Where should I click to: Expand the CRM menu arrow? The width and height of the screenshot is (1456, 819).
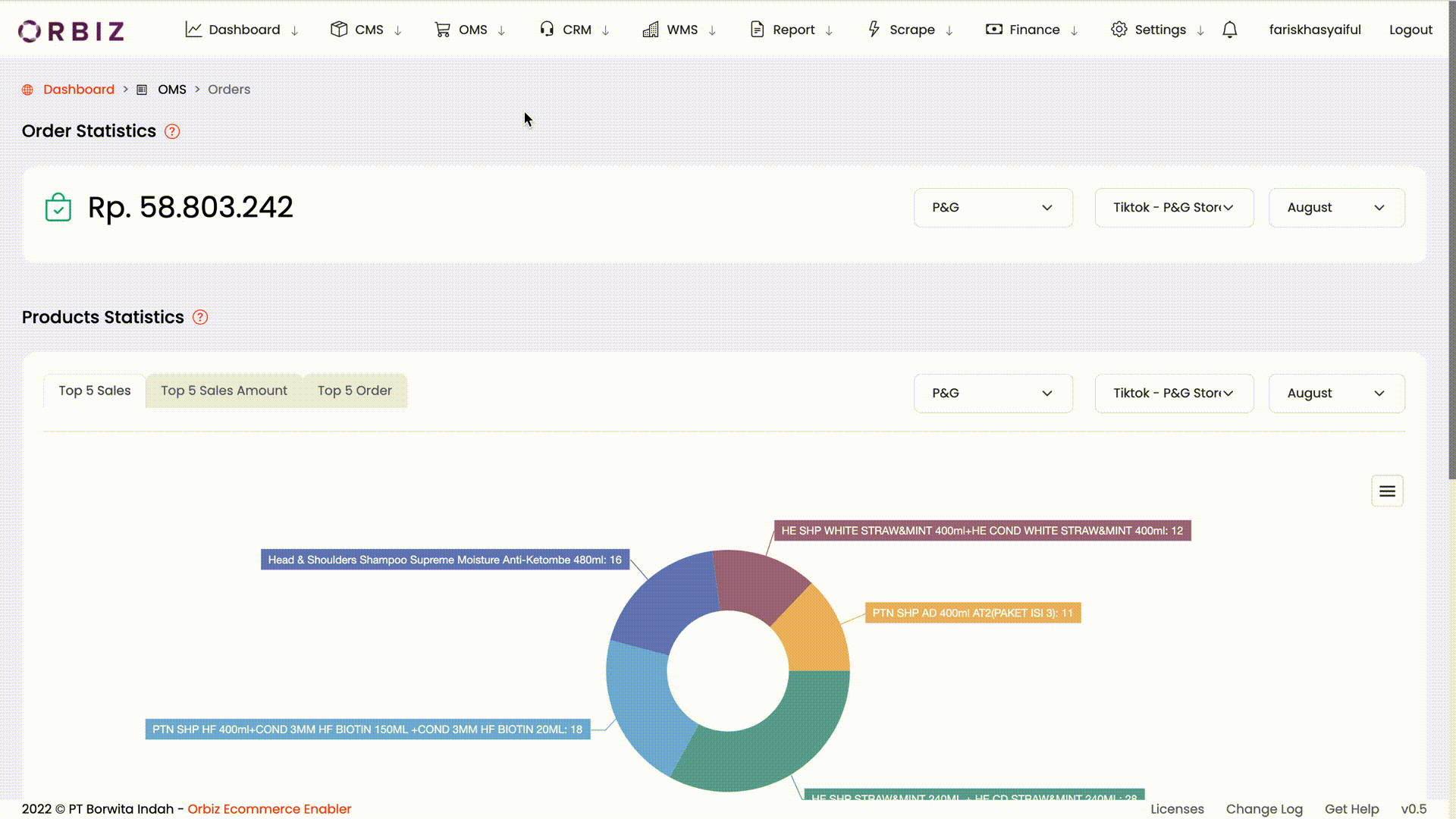606,30
